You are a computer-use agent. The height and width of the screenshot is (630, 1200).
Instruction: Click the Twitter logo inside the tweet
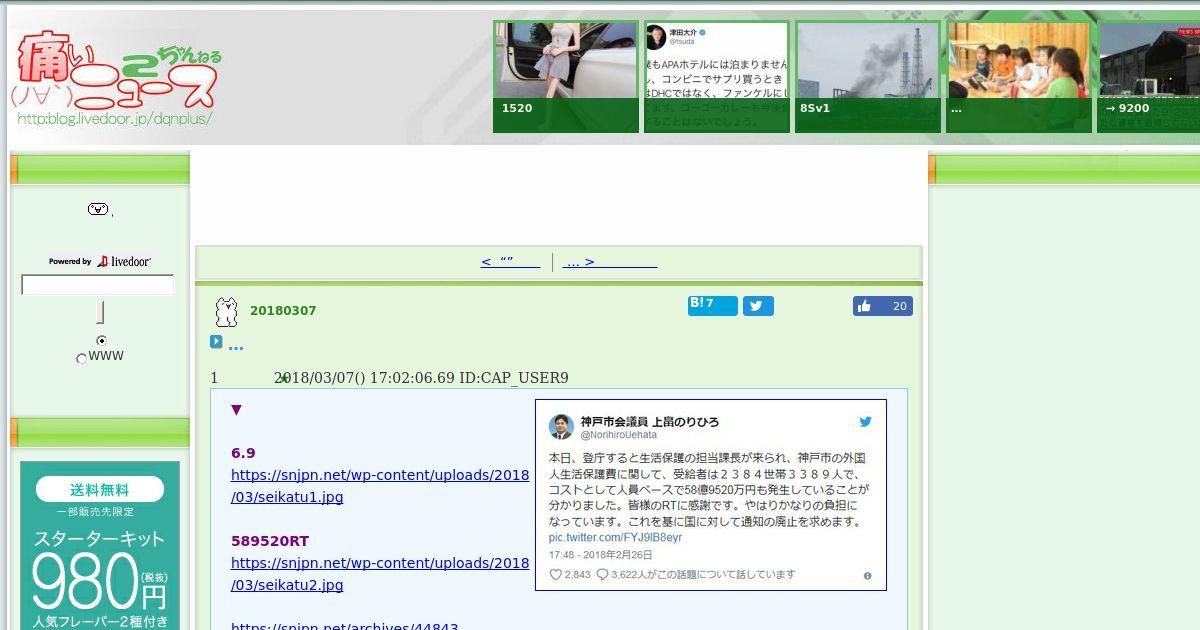[866, 422]
